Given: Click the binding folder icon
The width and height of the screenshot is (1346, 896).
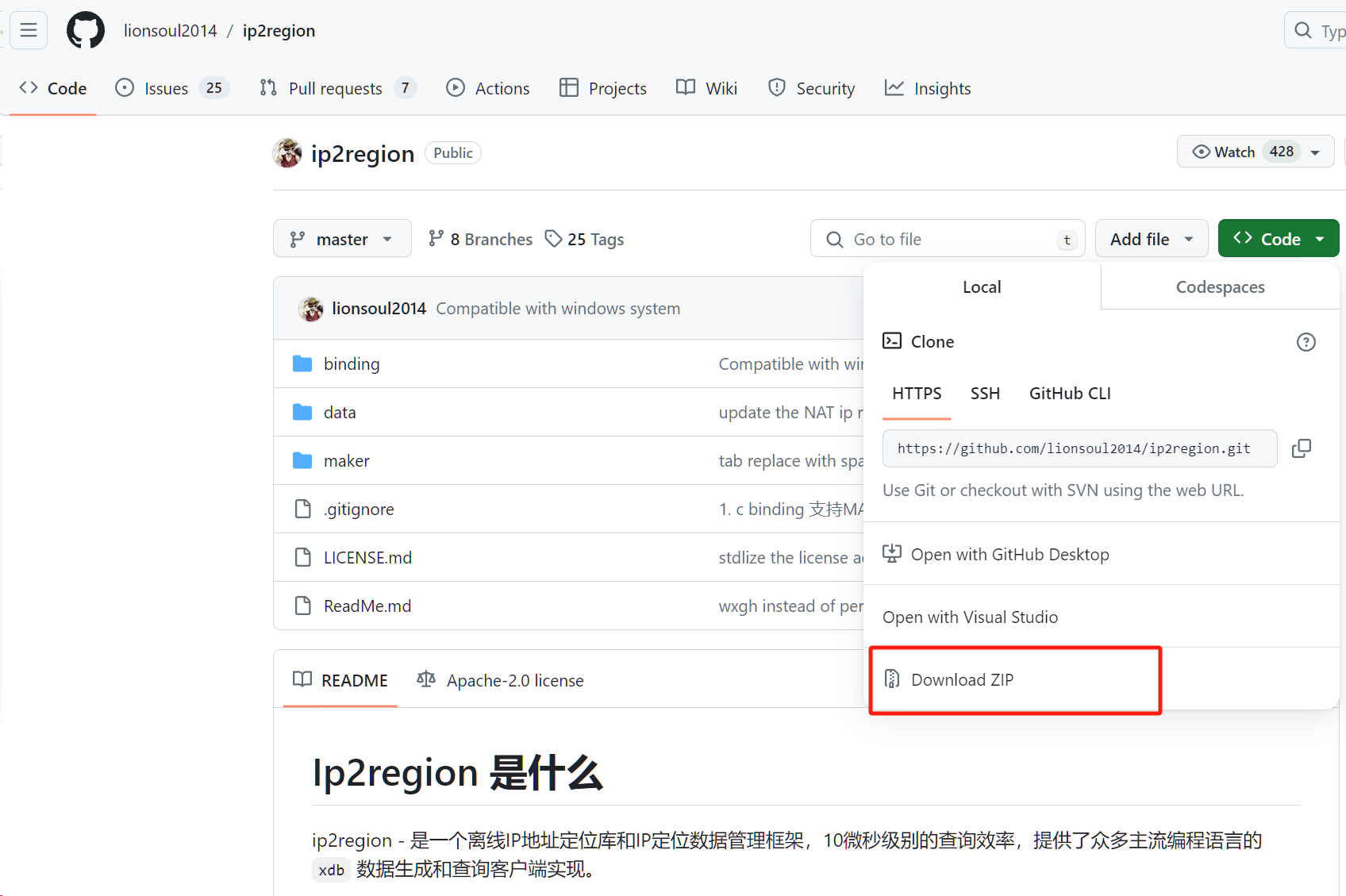Looking at the screenshot, I should 302,364.
